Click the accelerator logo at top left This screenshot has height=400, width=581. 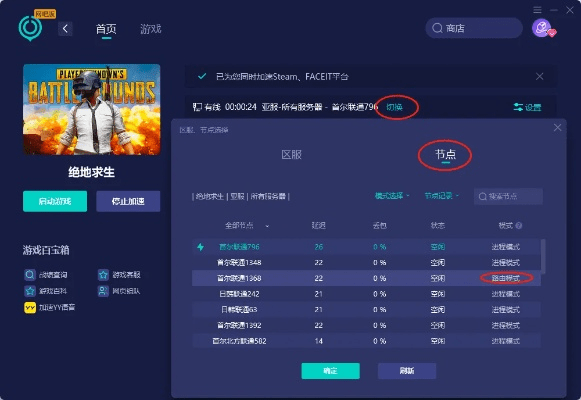click(30, 28)
